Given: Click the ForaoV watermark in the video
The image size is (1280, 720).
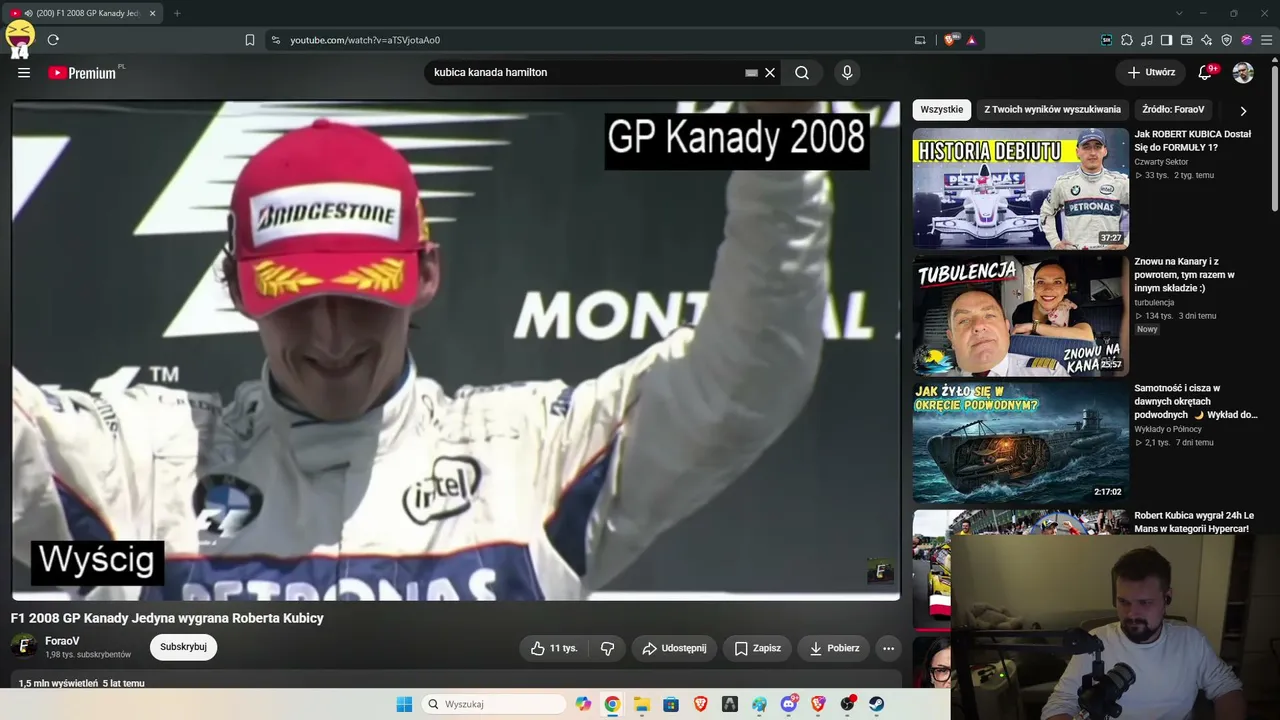Looking at the screenshot, I should pos(880,571).
